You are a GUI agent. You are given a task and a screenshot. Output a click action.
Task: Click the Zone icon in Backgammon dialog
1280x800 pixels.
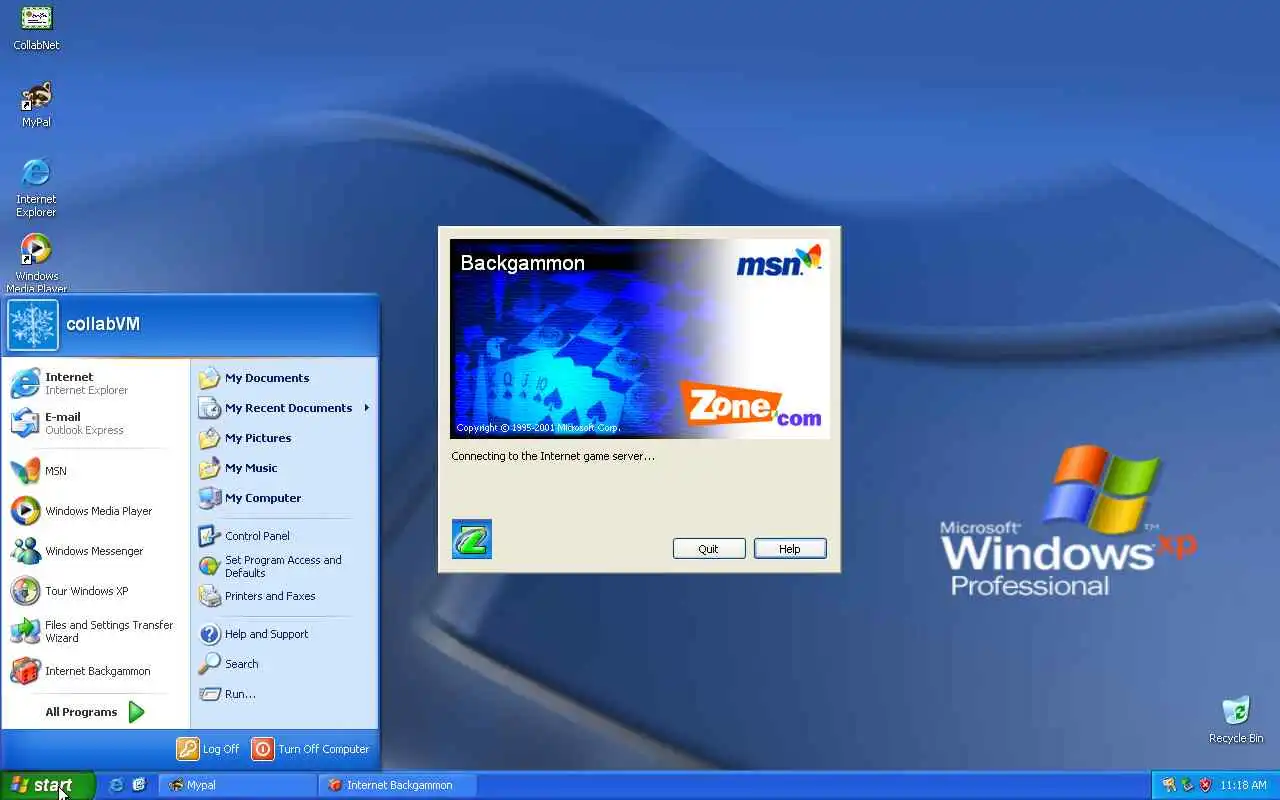point(471,539)
